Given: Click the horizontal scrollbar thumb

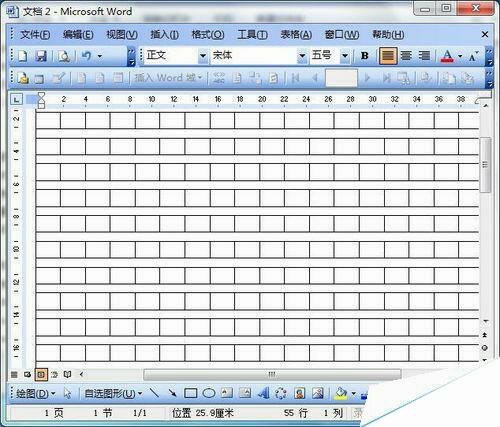Looking at the screenshot, I should (x=272, y=374).
